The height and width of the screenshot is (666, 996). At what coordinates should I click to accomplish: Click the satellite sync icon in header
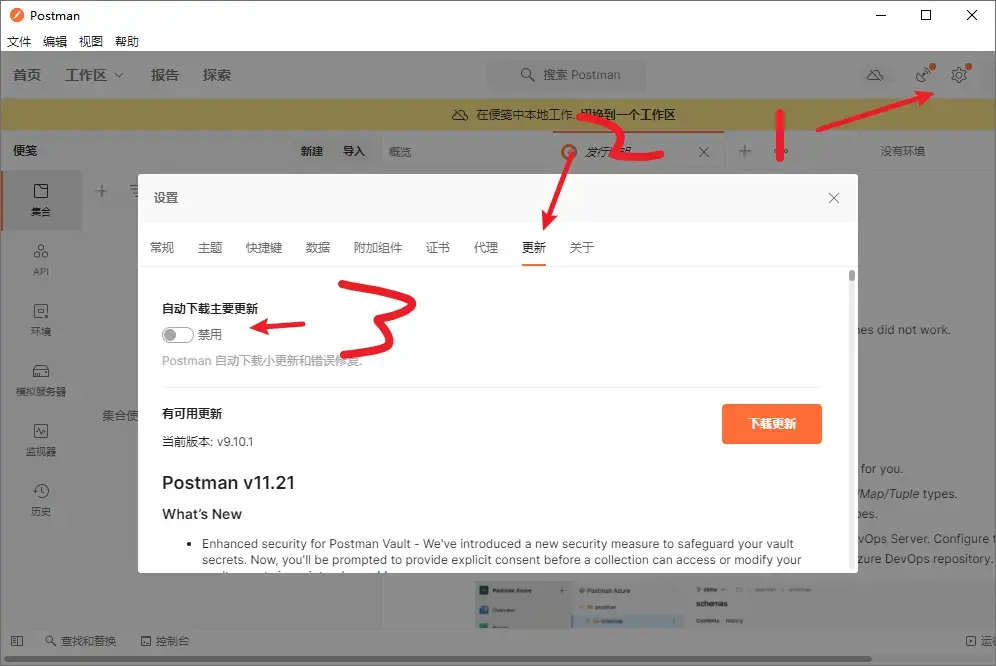click(x=923, y=75)
